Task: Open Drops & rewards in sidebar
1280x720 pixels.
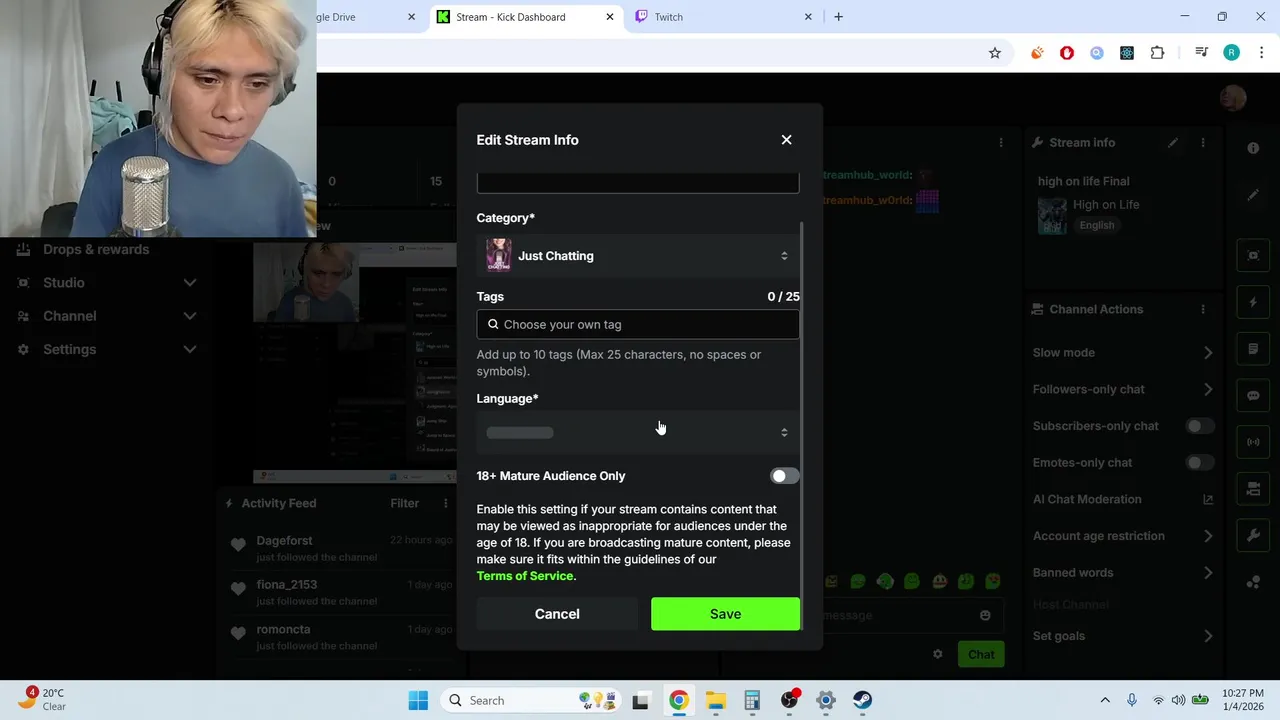Action: click(96, 250)
